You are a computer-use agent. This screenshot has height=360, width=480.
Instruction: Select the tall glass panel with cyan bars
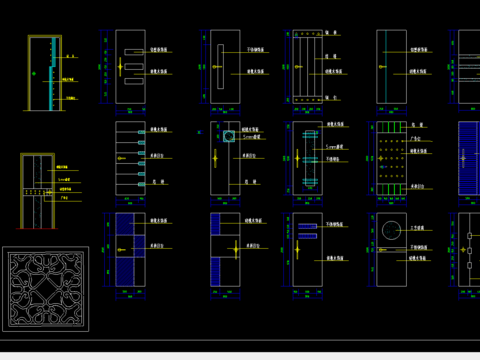tap(310, 158)
